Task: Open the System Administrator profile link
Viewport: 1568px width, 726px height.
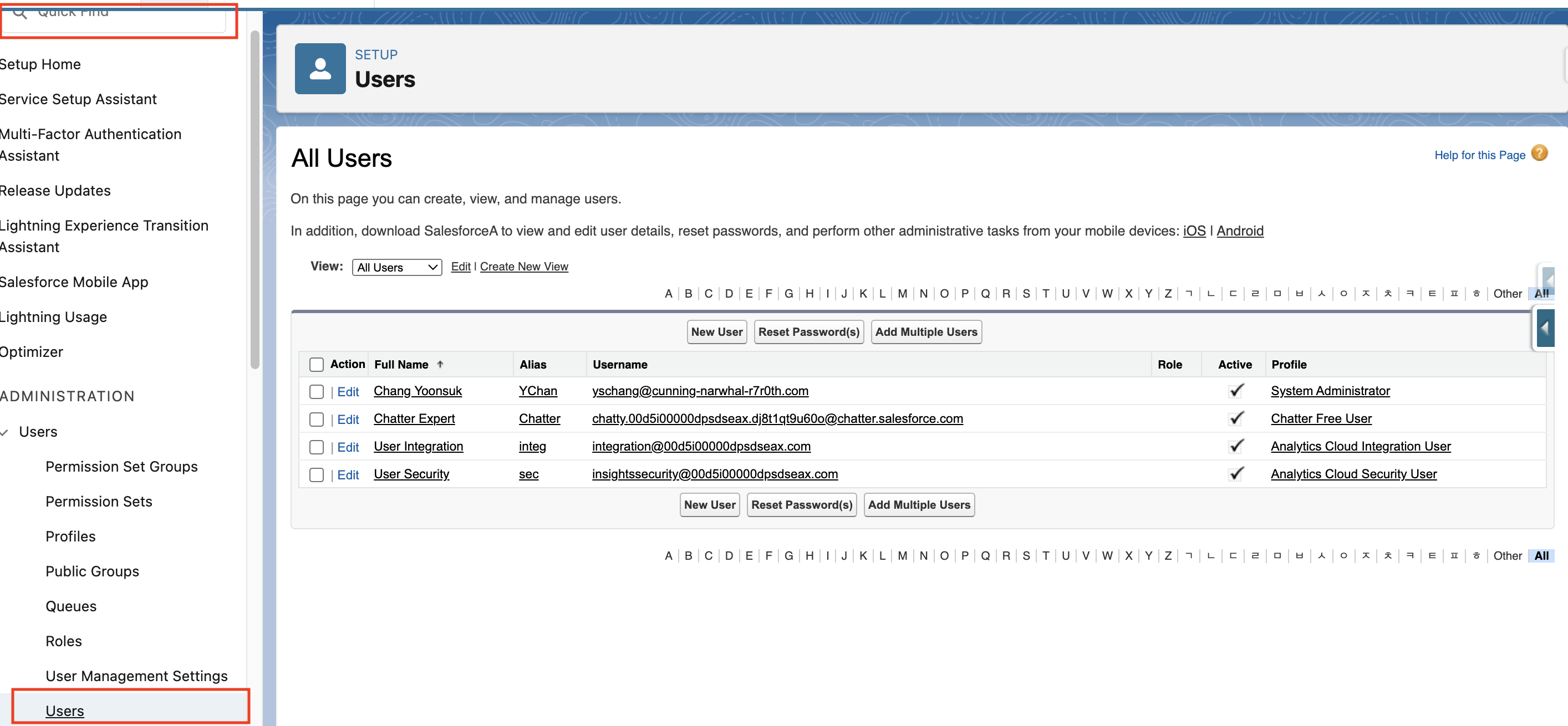Action: coord(1330,391)
